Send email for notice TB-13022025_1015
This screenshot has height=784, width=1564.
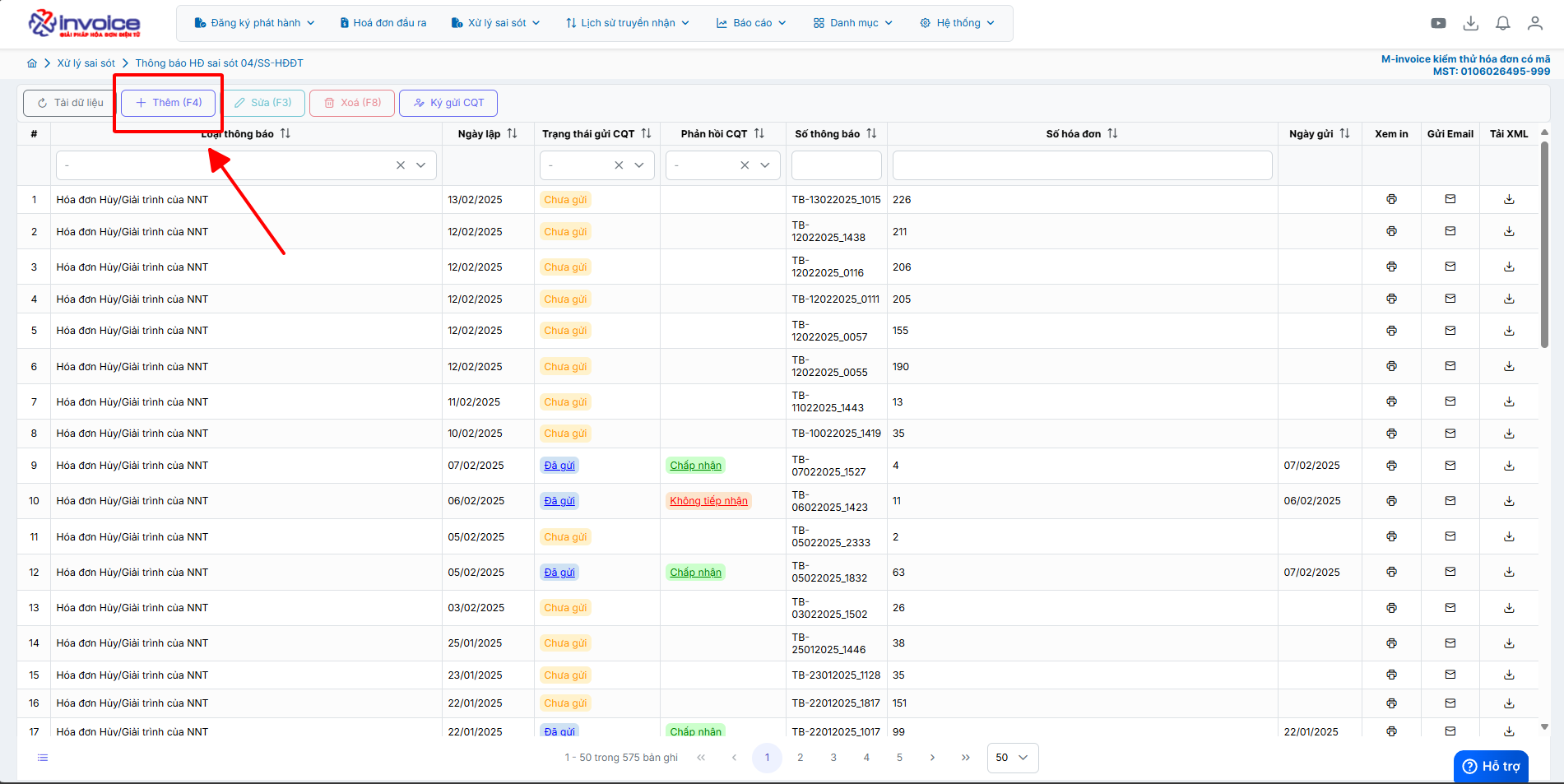click(x=1450, y=199)
